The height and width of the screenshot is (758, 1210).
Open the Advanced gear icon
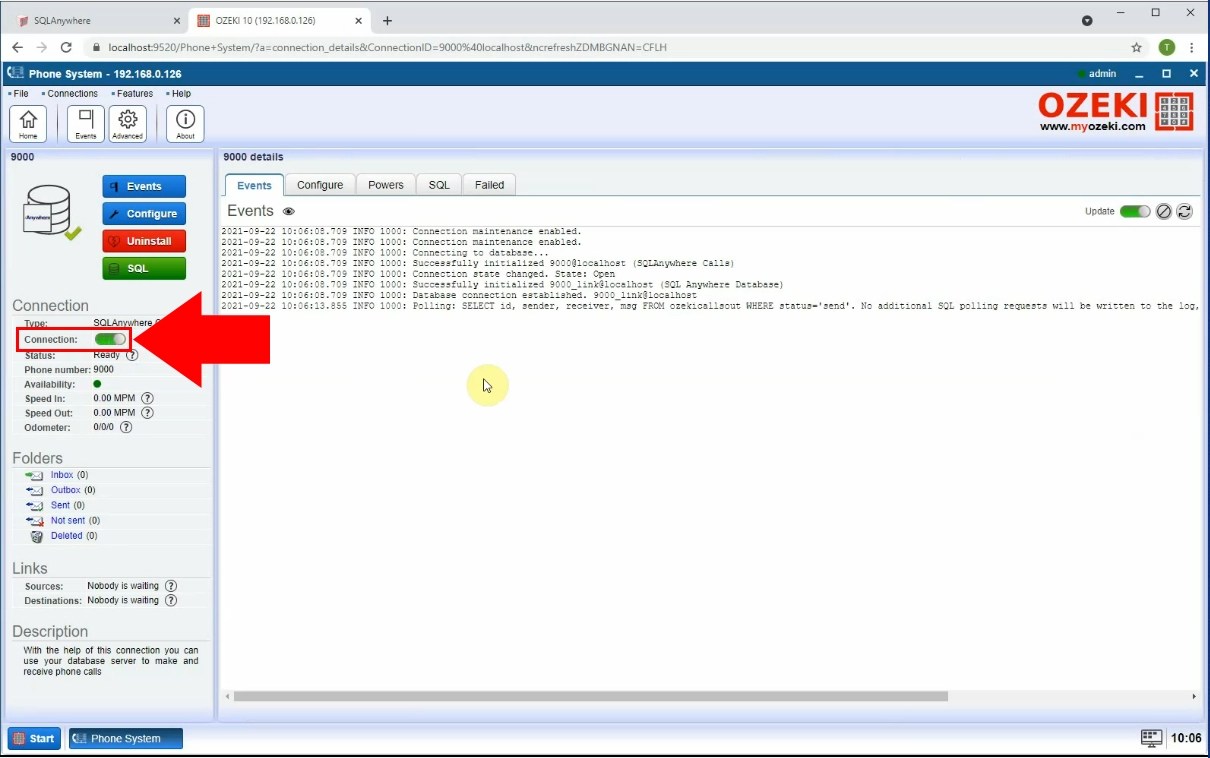click(127, 123)
